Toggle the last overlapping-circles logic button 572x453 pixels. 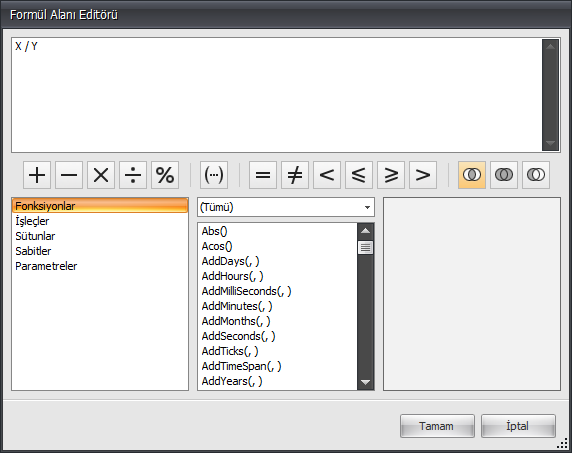(x=536, y=175)
